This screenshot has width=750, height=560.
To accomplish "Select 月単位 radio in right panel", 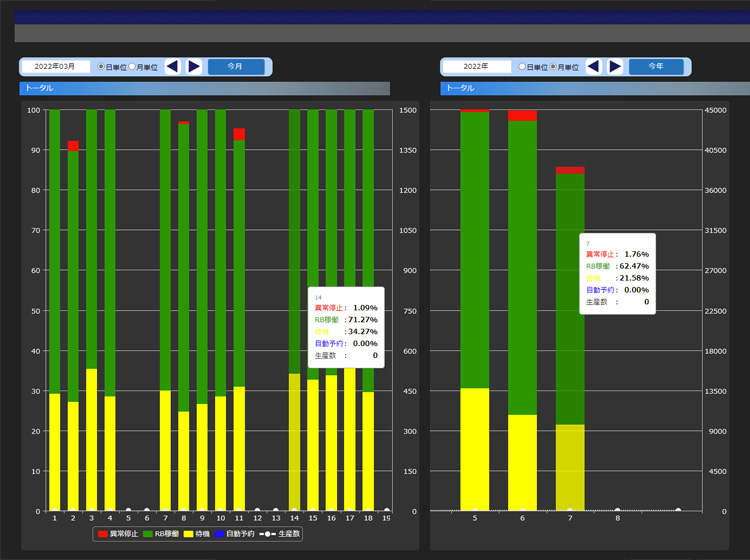I will [554, 67].
